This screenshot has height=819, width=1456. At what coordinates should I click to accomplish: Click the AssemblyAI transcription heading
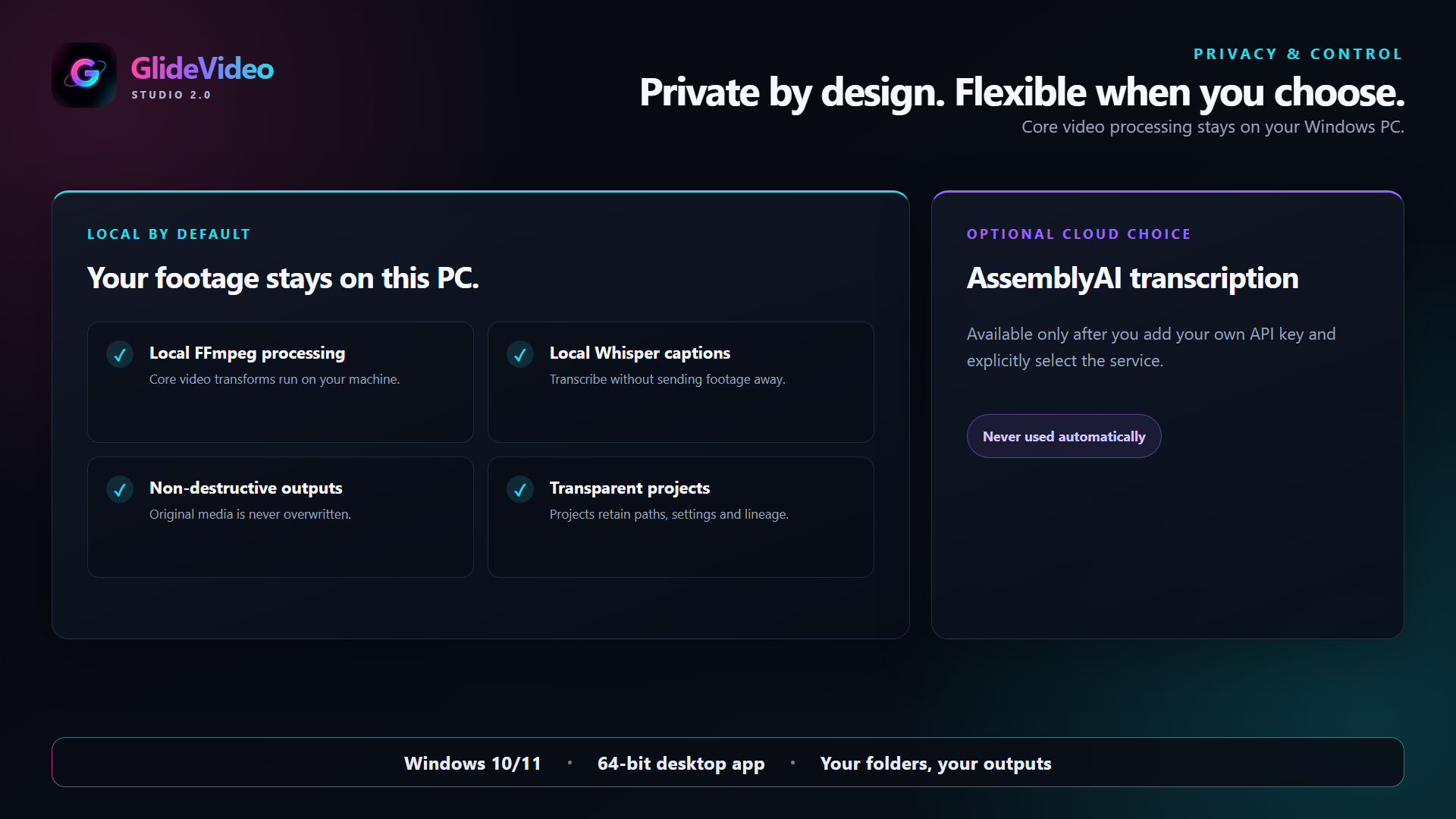[x=1132, y=278]
